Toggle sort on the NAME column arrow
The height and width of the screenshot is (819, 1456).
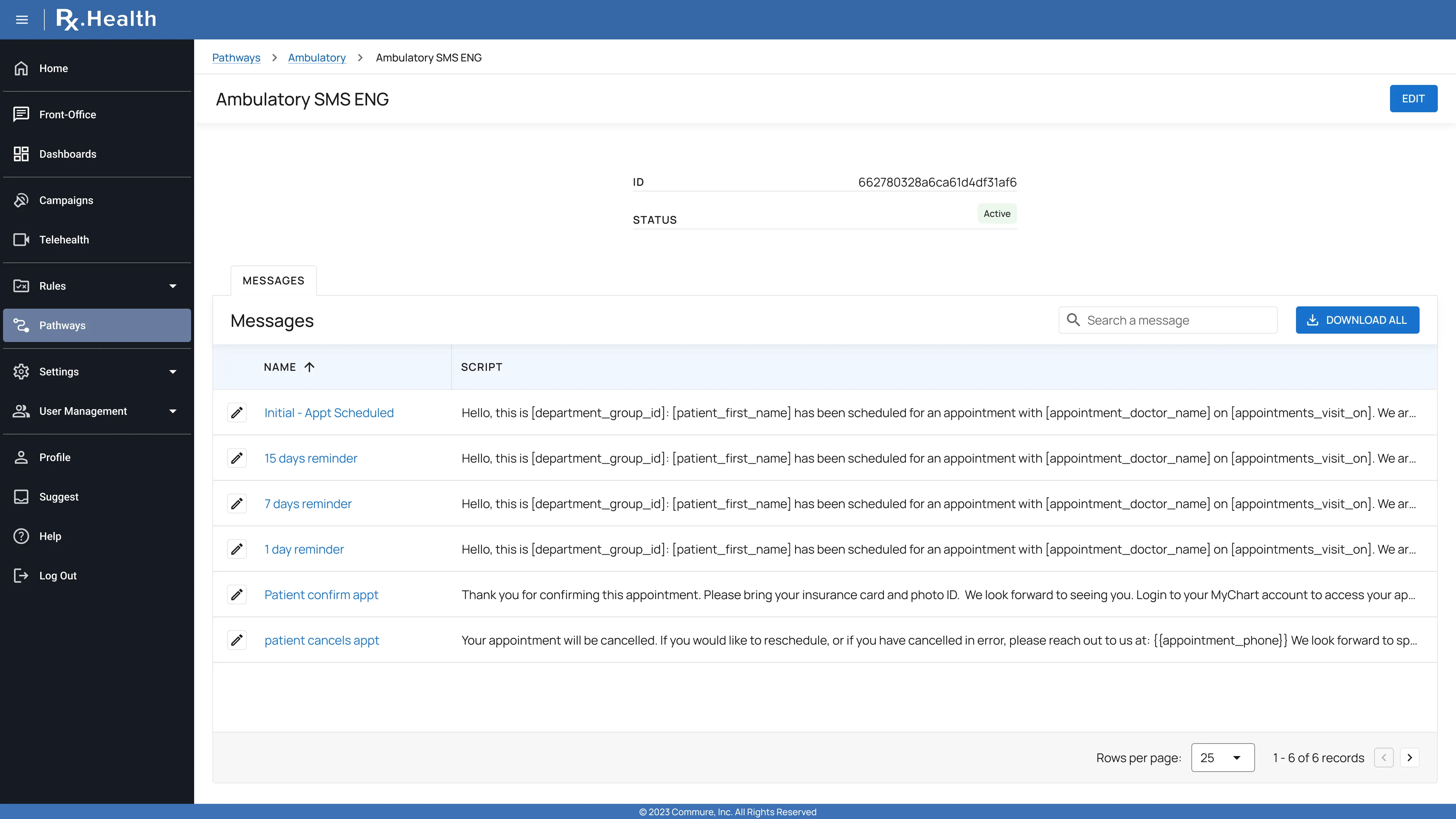[x=309, y=367]
